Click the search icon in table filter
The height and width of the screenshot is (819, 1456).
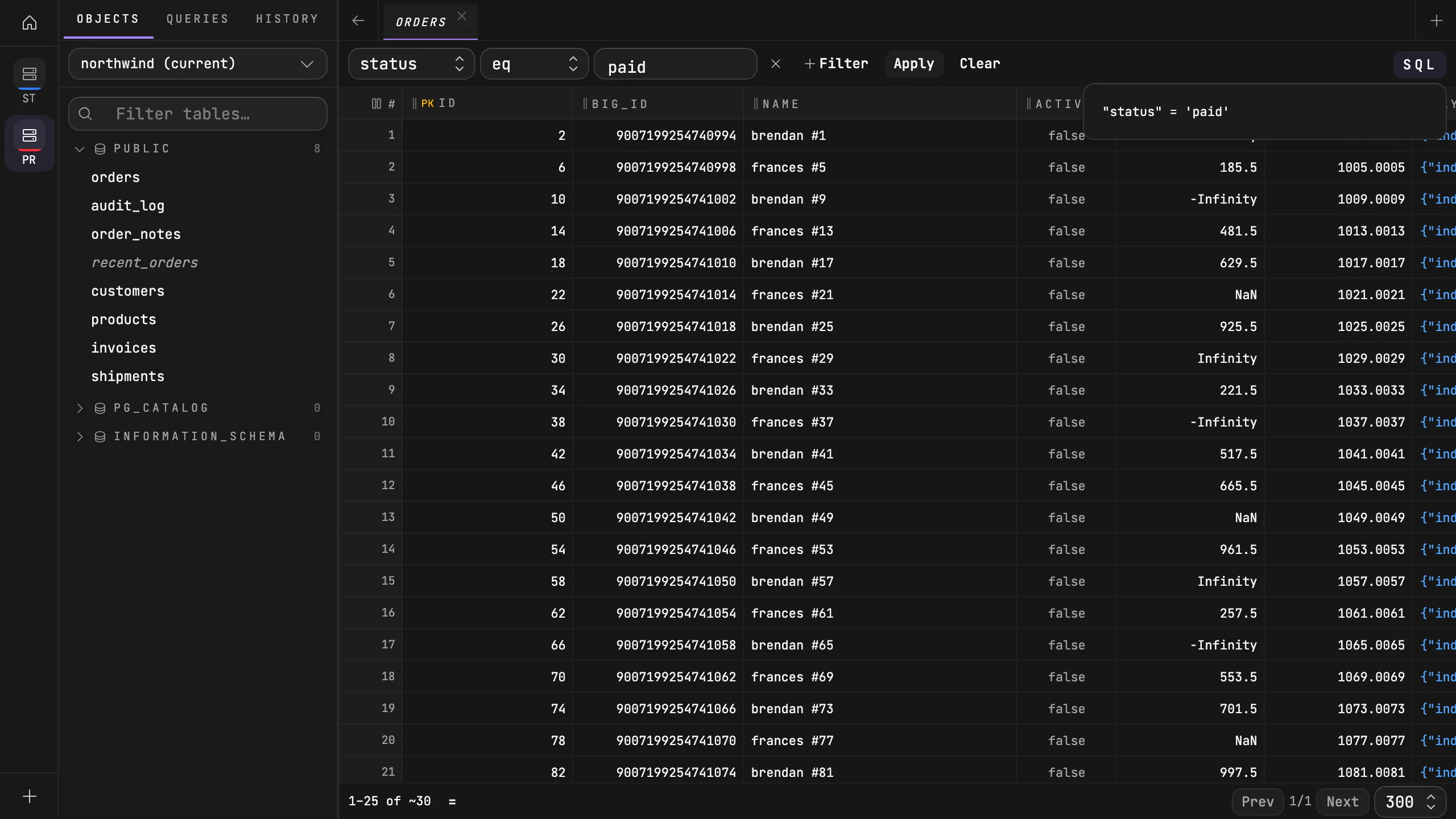click(85, 114)
